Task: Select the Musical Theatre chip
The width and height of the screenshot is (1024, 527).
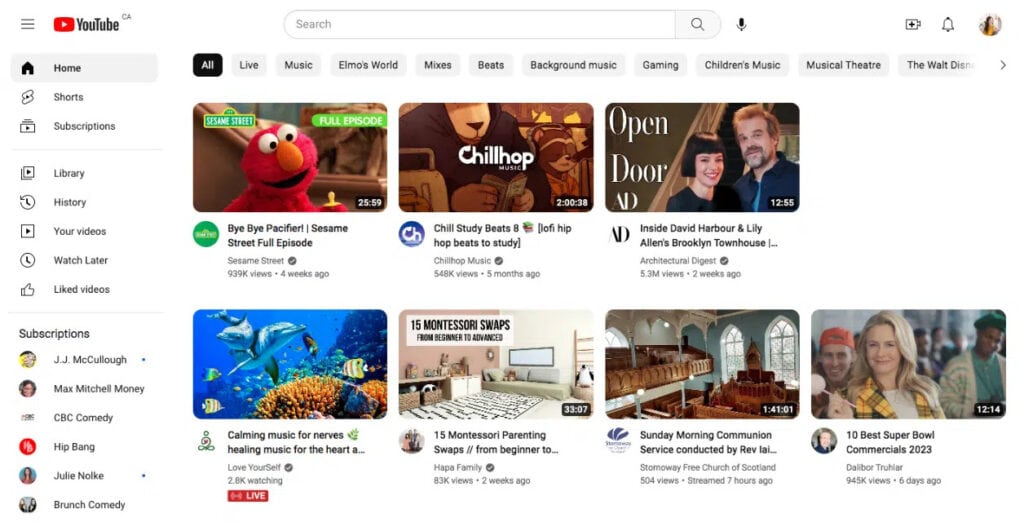Action: click(x=843, y=65)
